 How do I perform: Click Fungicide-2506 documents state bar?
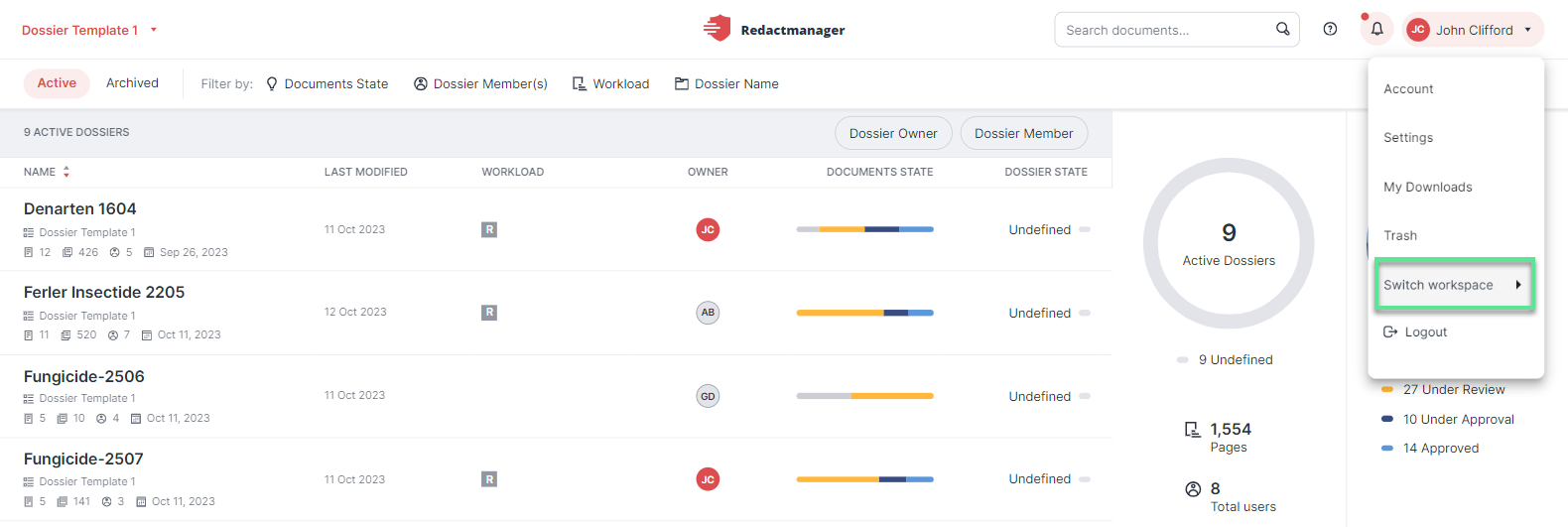pos(864,396)
